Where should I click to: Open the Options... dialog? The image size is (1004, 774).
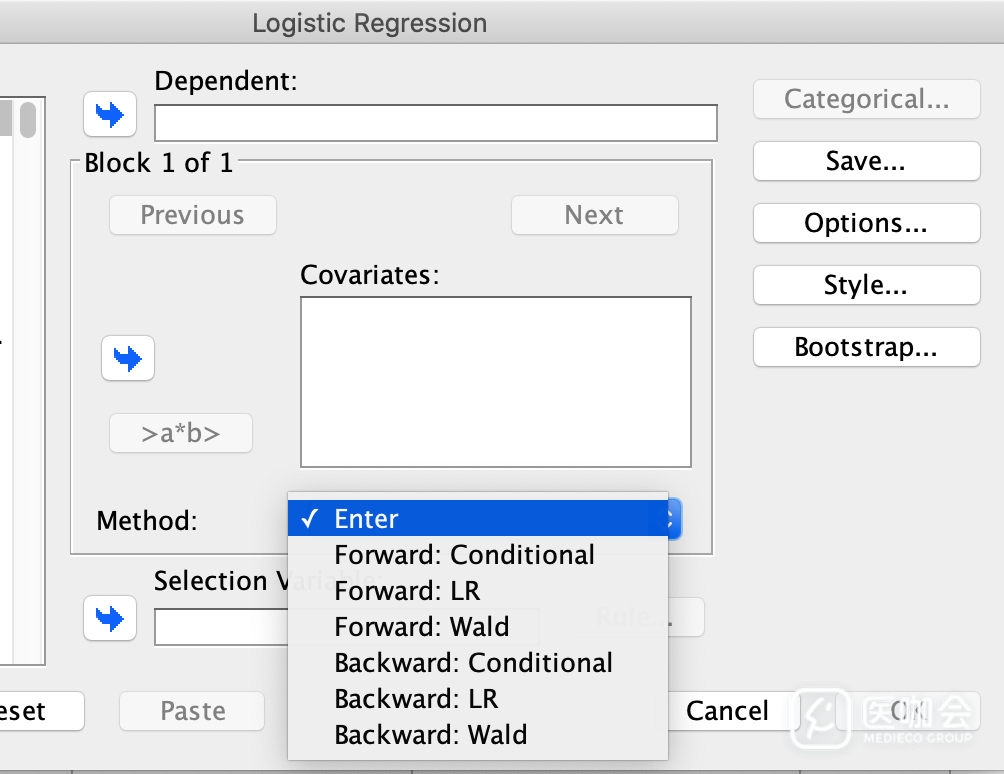tap(866, 223)
